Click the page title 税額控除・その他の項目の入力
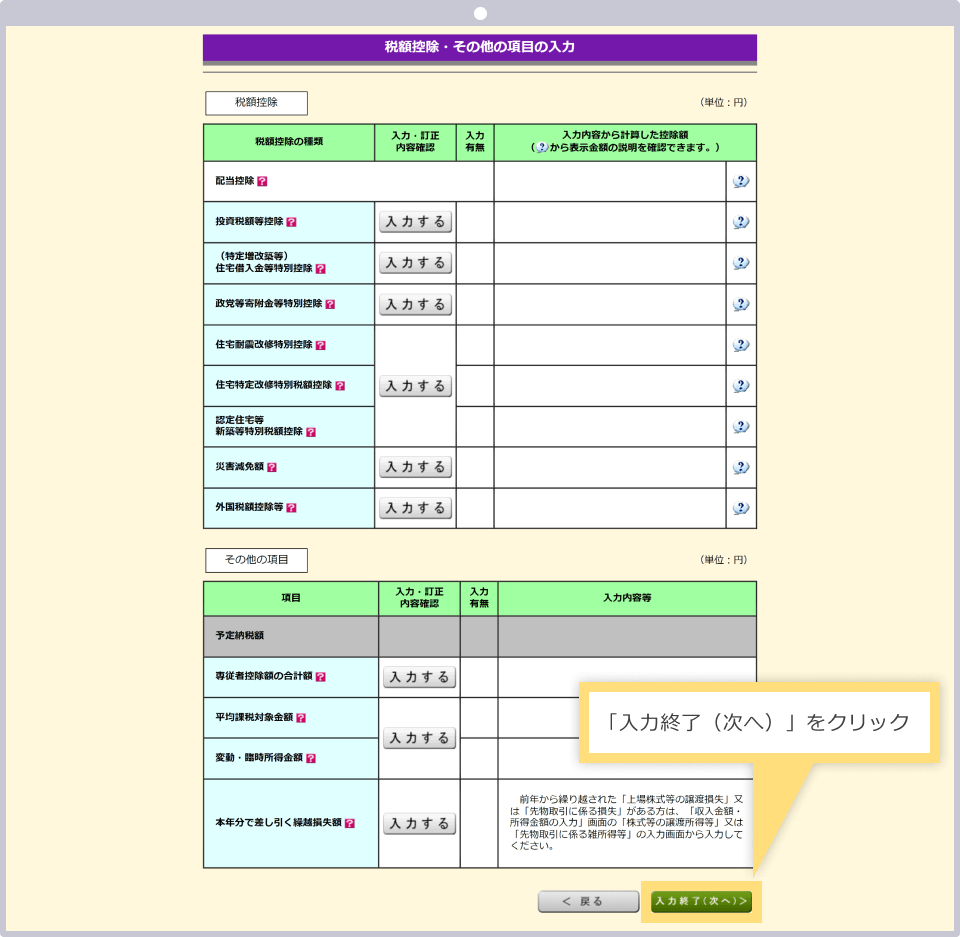The width and height of the screenshot is (960, 937). coord(480,47)
